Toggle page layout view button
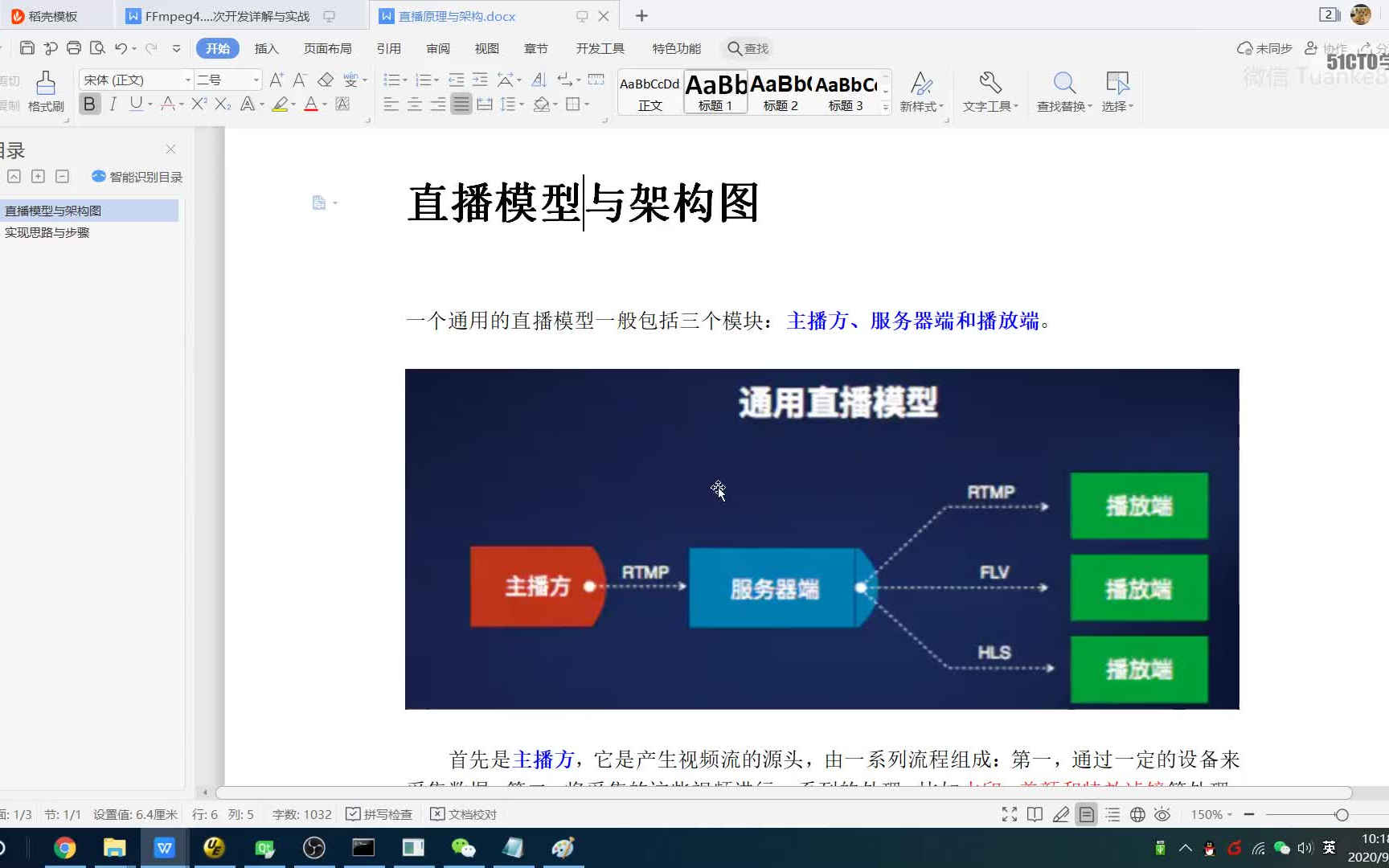The image size is (1389, 868). pyautogui.click(x=1087, y=814)
